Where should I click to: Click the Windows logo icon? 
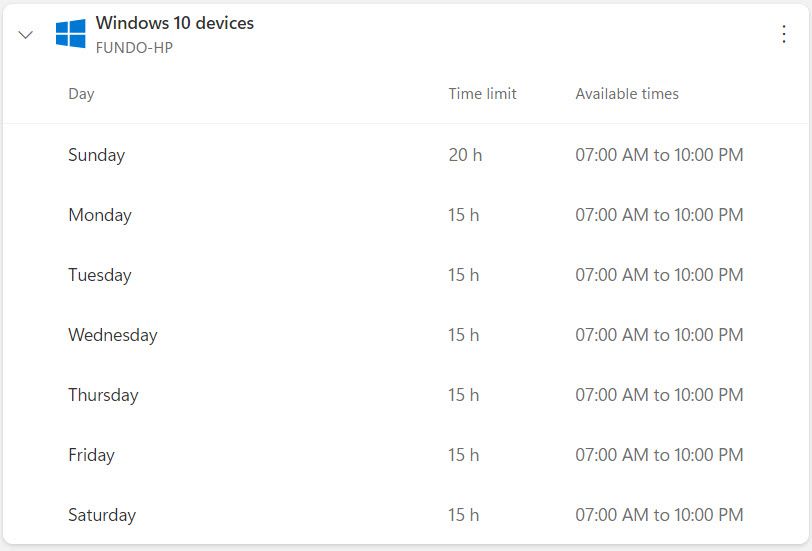pos(70,34)
